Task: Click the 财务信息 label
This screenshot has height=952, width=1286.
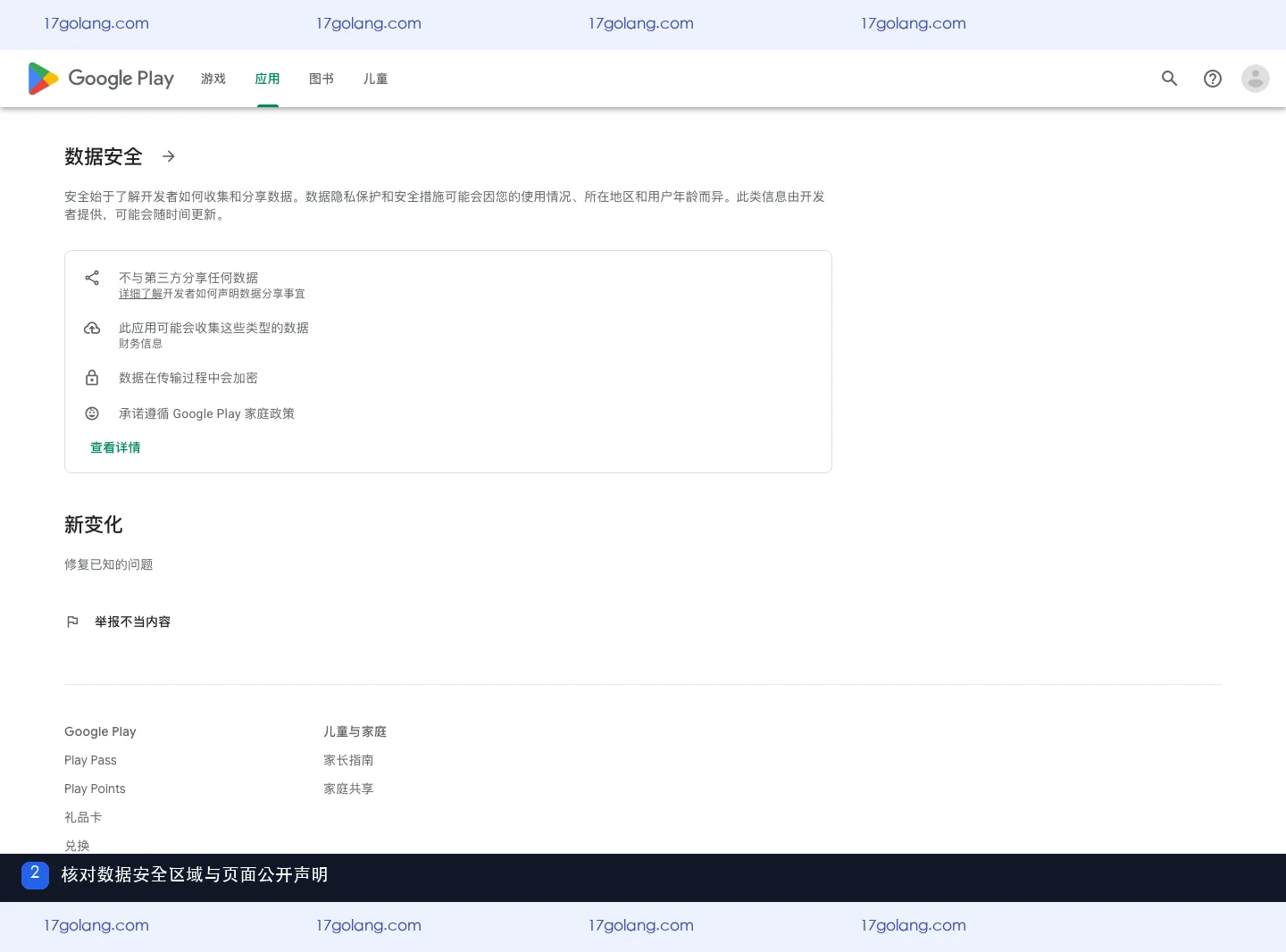Action: [140, 344]
